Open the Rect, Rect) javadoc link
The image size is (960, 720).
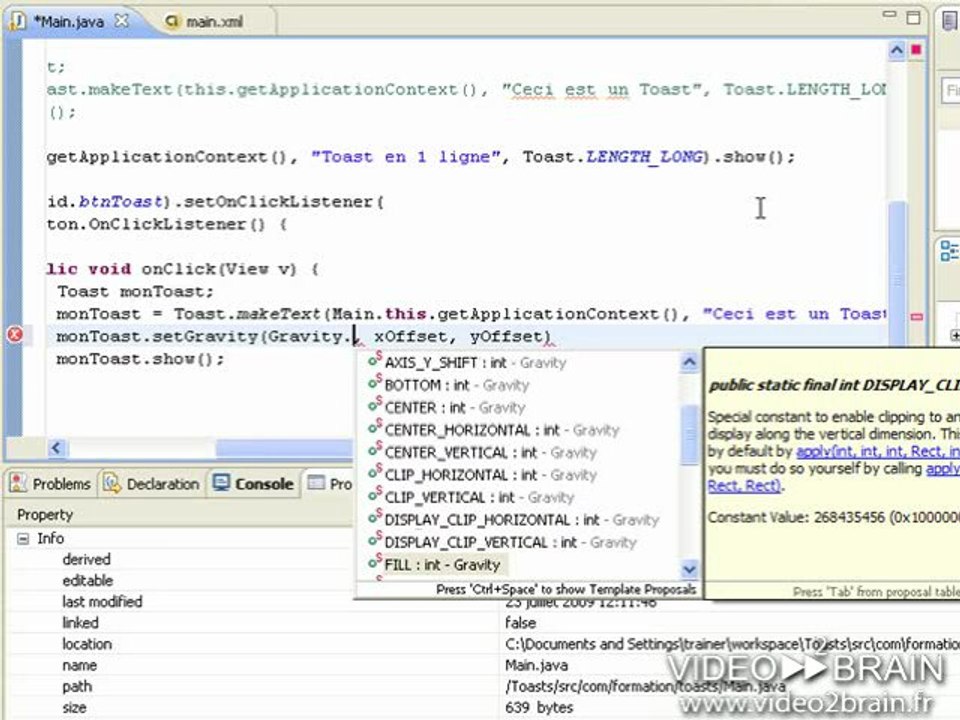coord(744,486)
